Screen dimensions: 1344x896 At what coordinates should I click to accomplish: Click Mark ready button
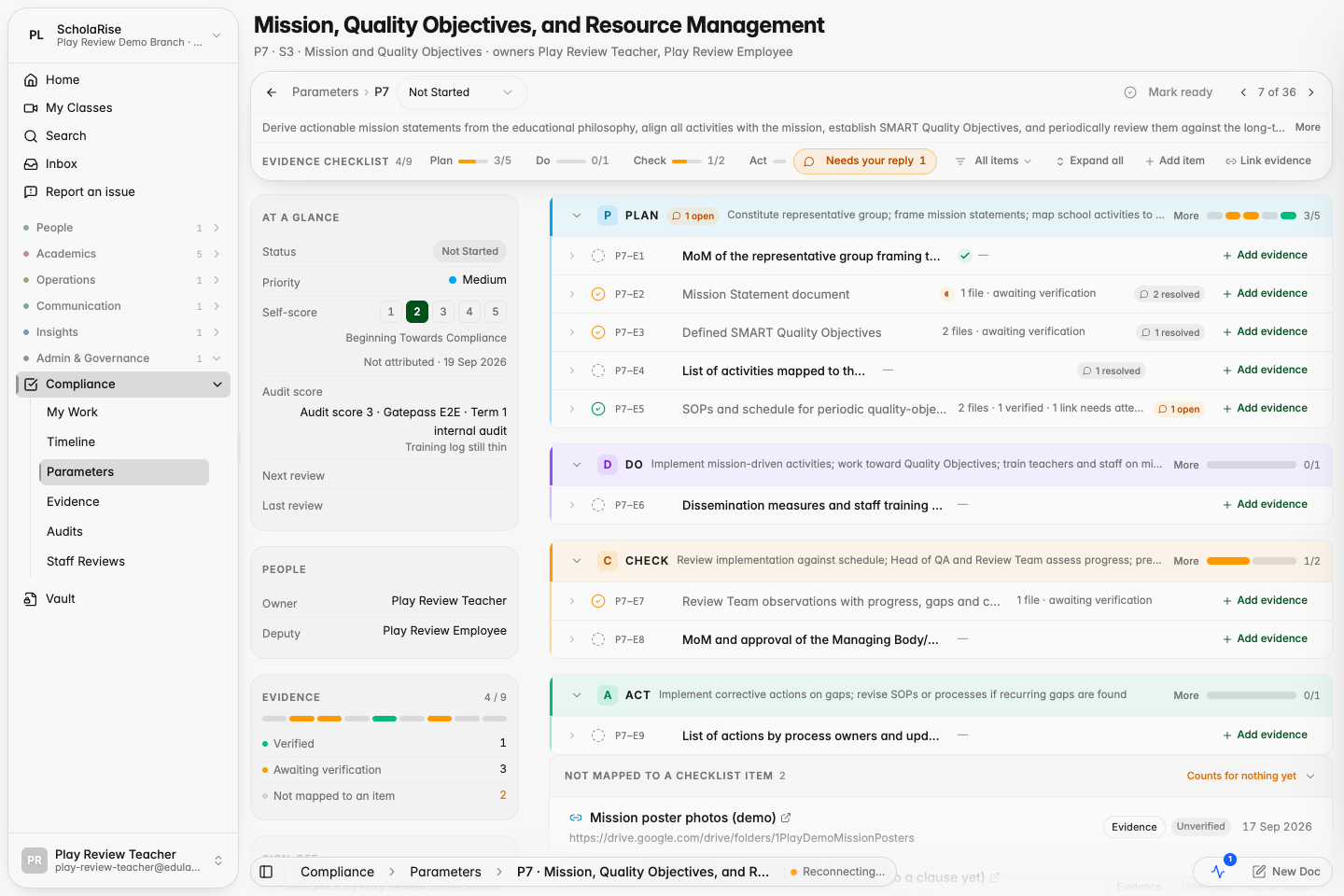pyautogui.click(x=1169, y=92)
